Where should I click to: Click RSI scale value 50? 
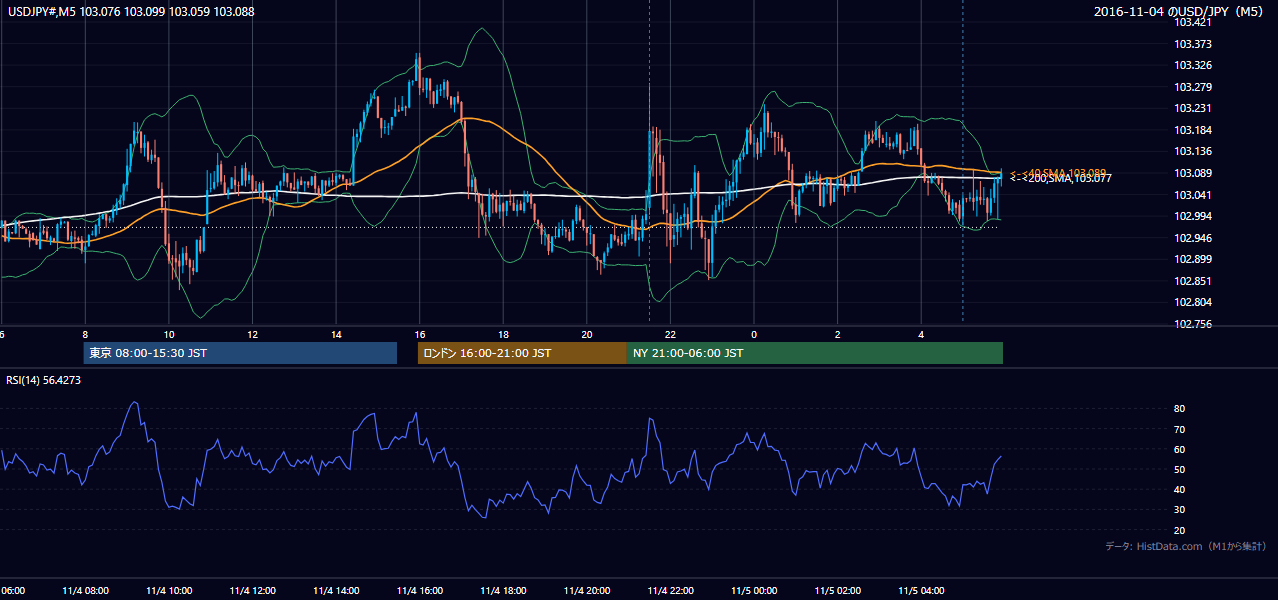[x=1180, y=469]
